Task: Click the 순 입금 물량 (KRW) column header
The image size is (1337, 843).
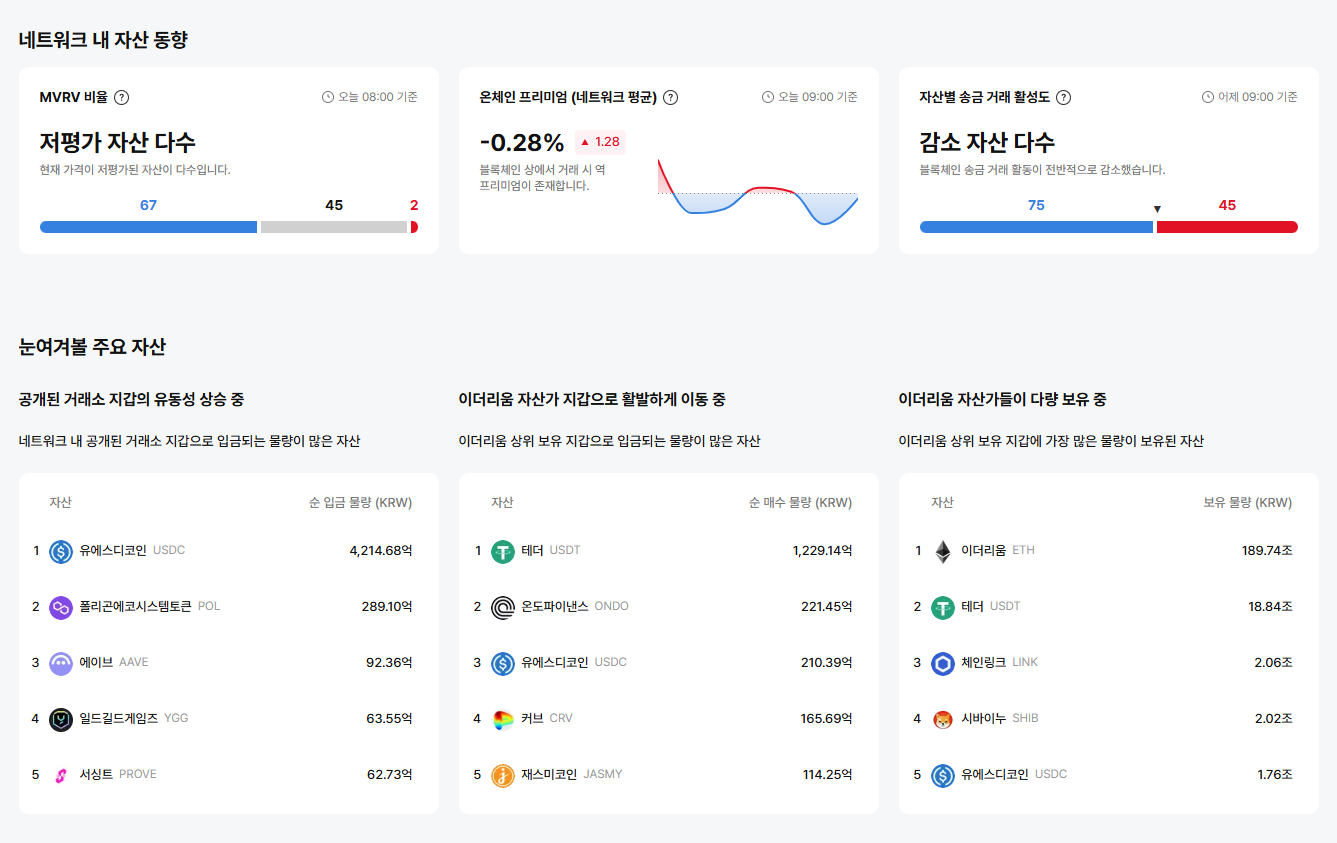Action: click(360, 503)
